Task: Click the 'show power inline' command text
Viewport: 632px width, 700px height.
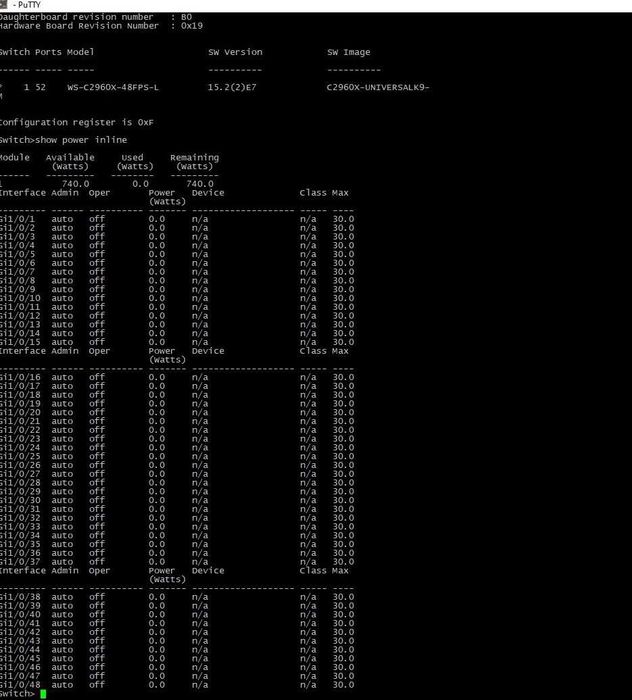Action: point(81,140)
